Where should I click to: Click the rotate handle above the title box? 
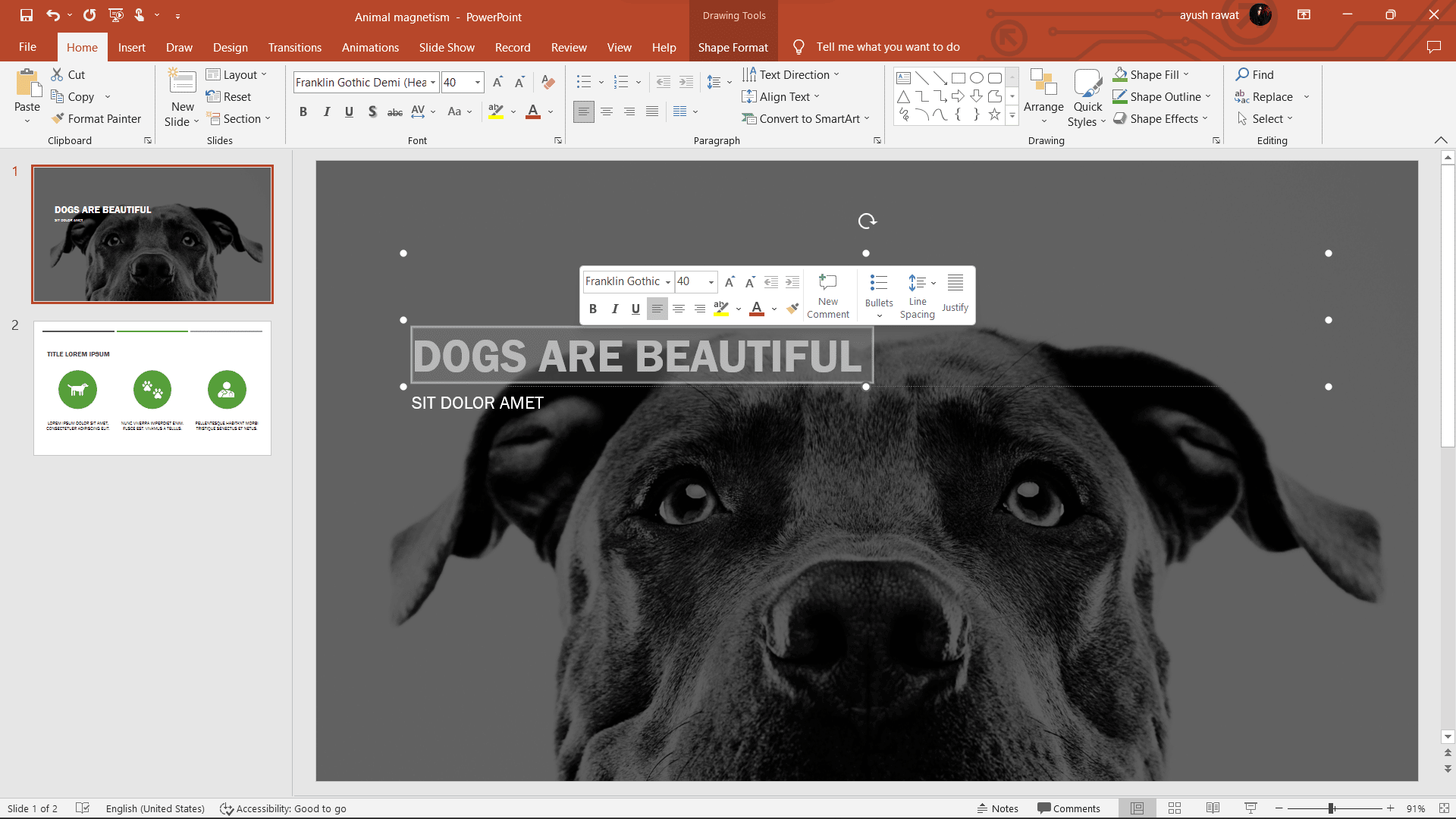(x=867, y=221)
